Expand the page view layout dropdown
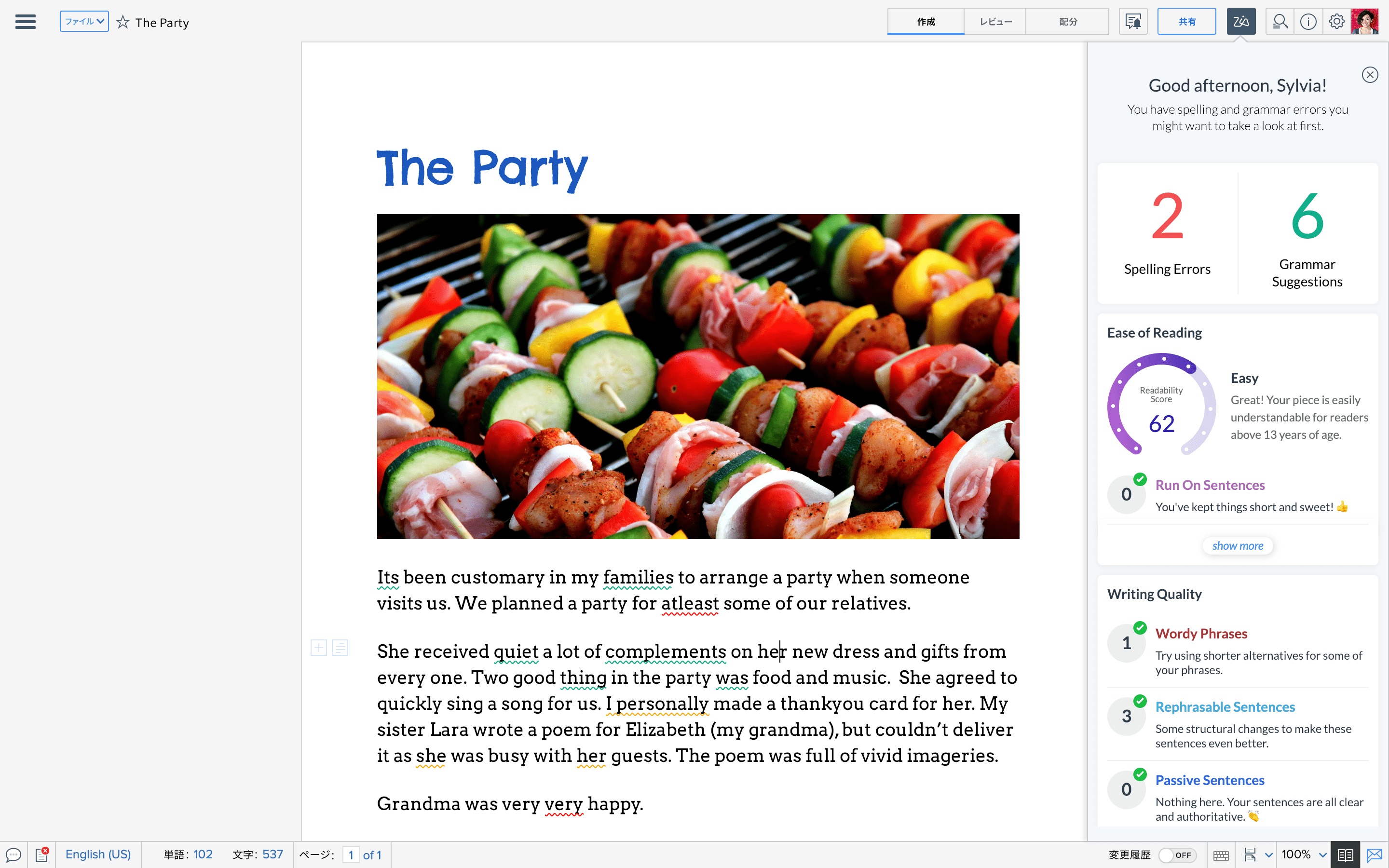1389x868 pixels. pyautogui.click(x=1268, y=855)
